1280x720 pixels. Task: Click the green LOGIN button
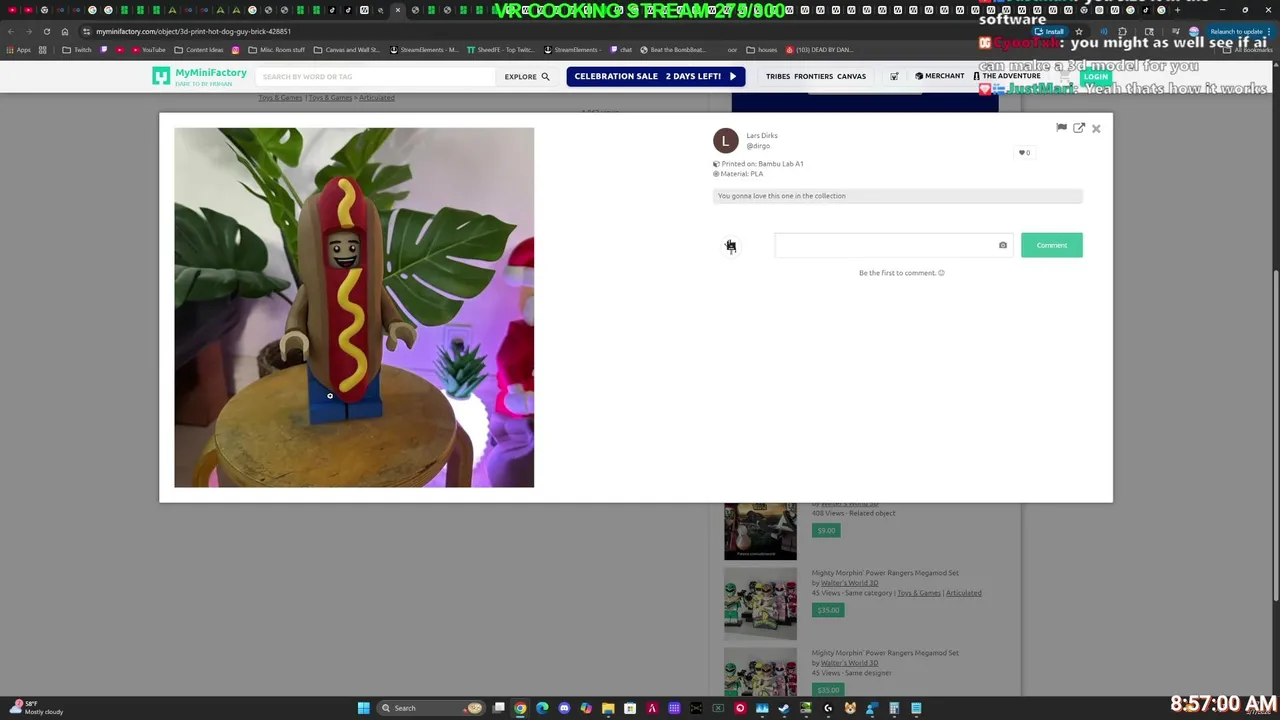(1095, 77)
